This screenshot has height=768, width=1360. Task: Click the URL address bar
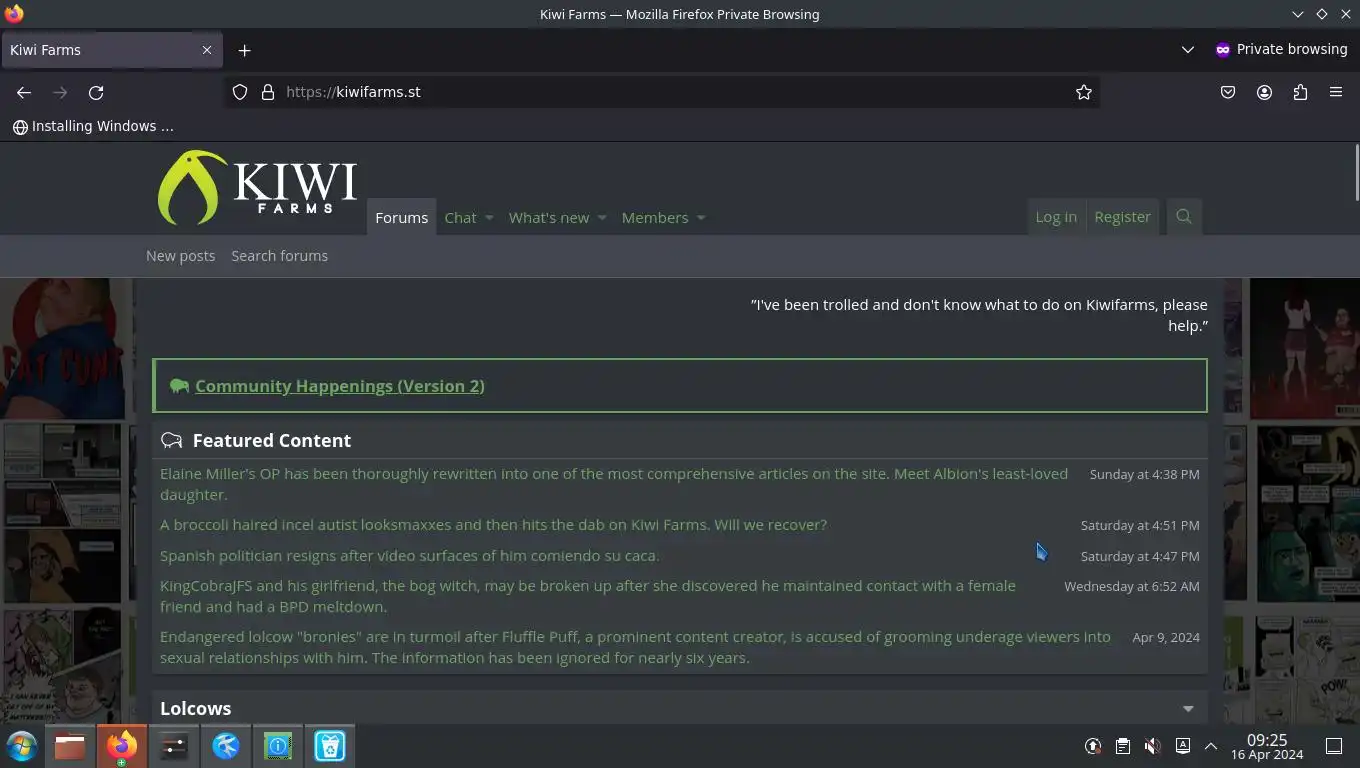coord(662,92)
